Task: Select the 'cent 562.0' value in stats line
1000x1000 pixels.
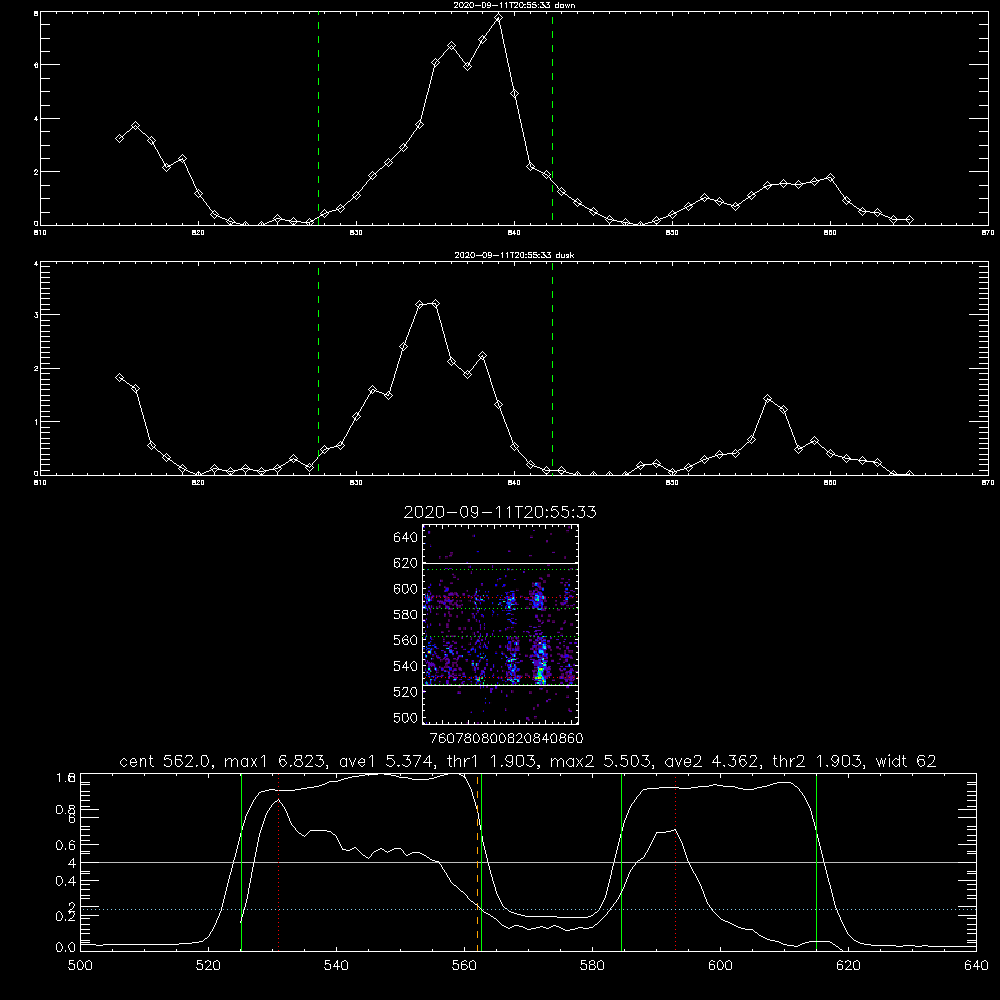Action: (x=167, y=761)
